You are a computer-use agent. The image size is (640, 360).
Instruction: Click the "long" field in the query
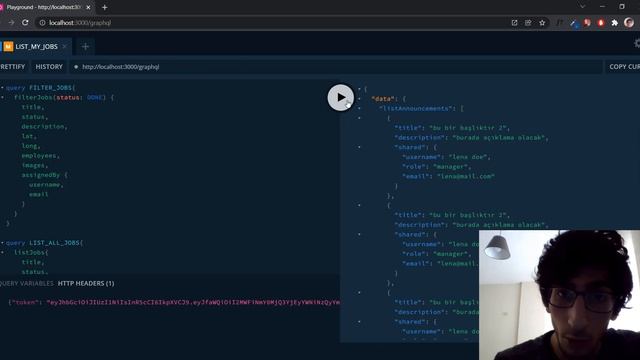click(29, 146)
